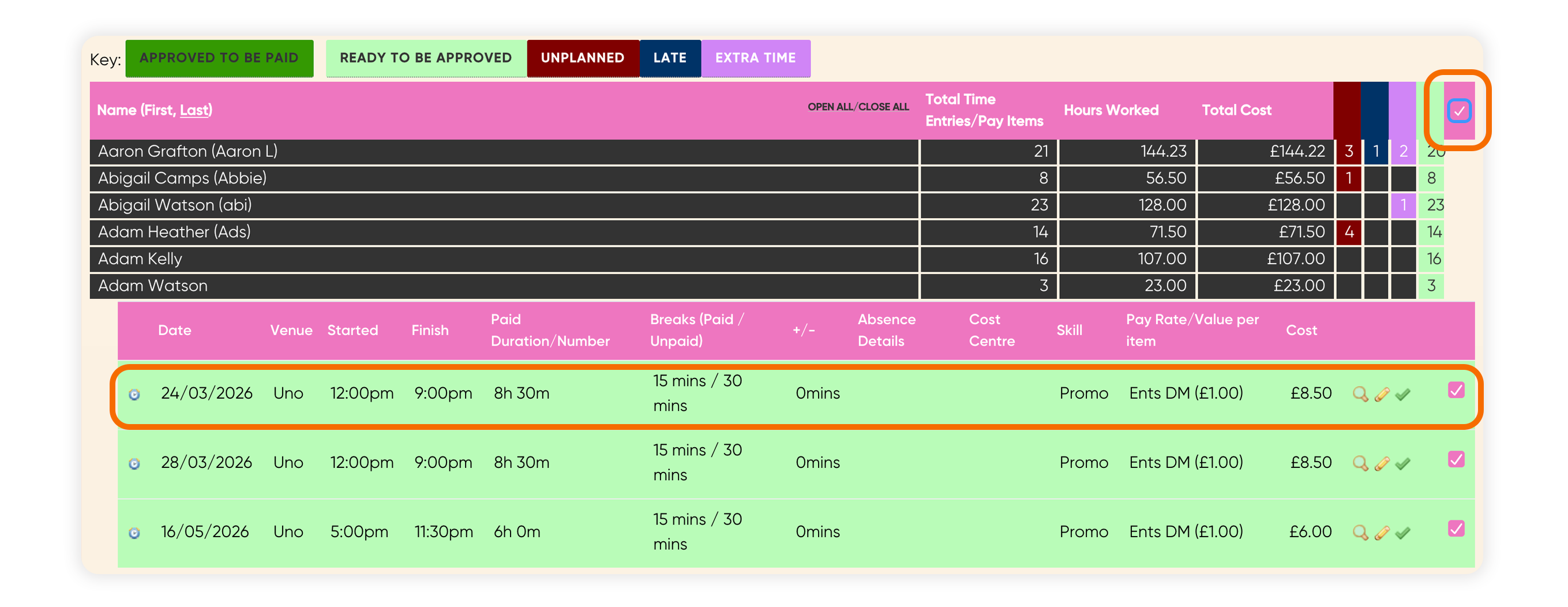
Task: Click magnifier icon on 24/03/2026 entry
Action: point(1360,395)
